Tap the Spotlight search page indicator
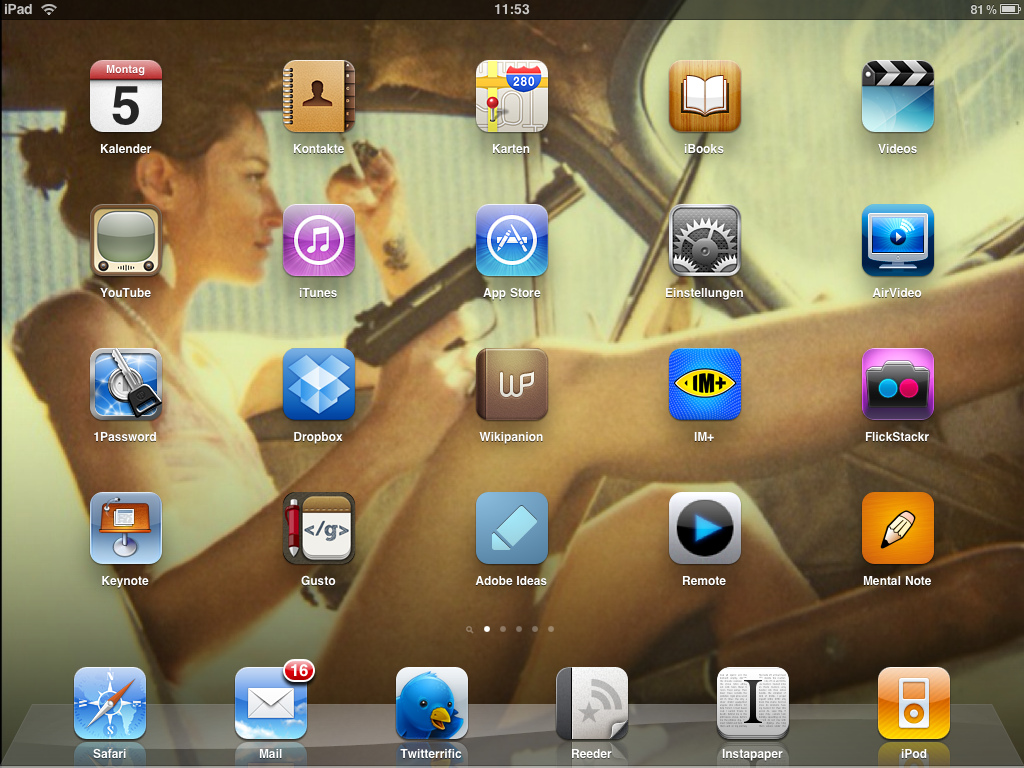 (469, 630)
